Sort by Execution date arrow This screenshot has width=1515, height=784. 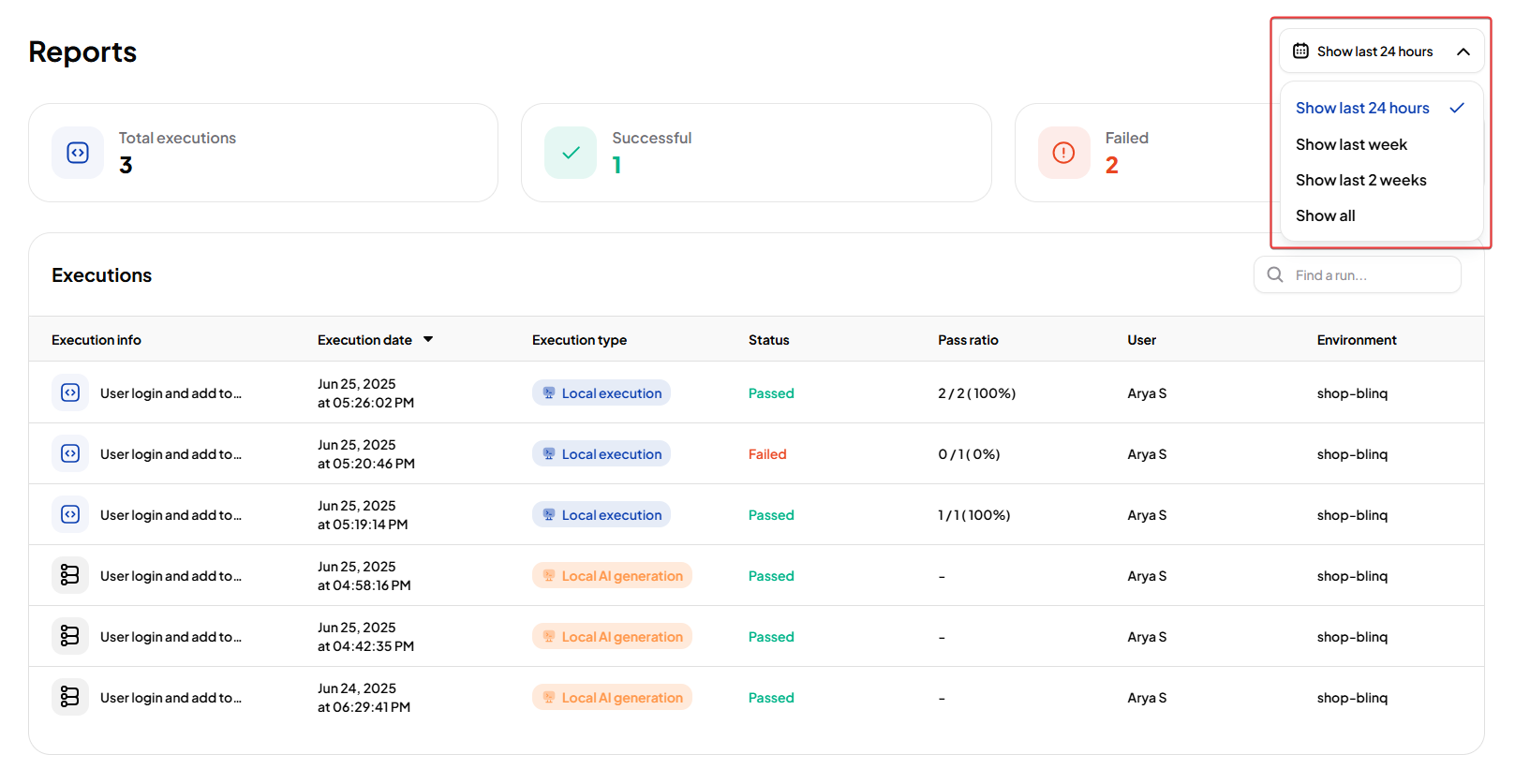pyautogui.click(x=428, y=340)
